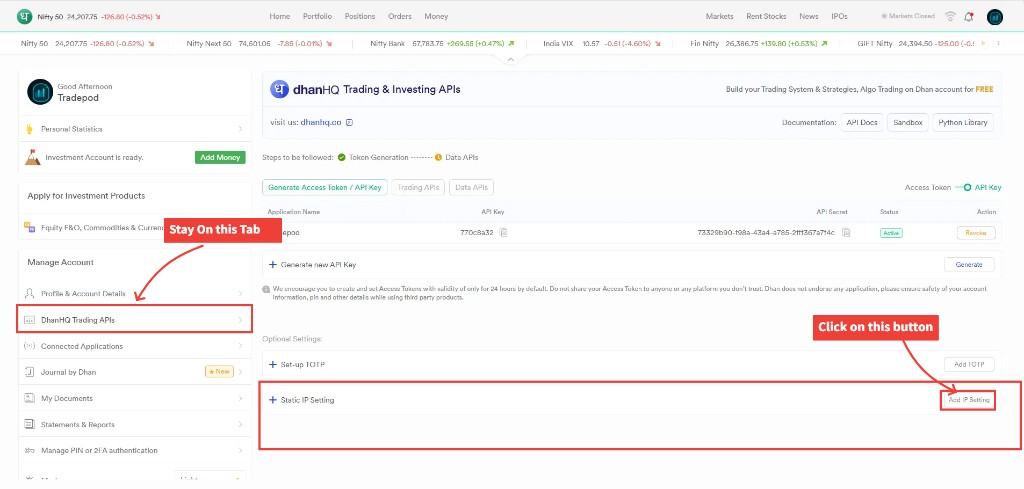
Task: Open Positions menu
Action: 360,16
